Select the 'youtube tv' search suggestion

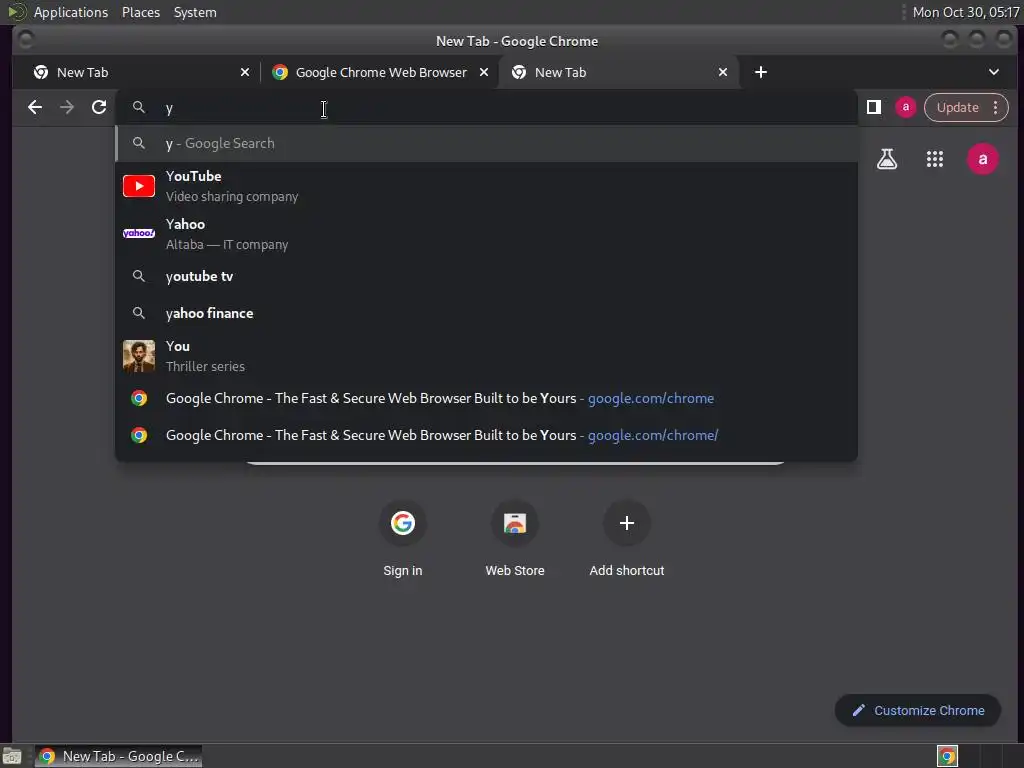click(487, 276)
